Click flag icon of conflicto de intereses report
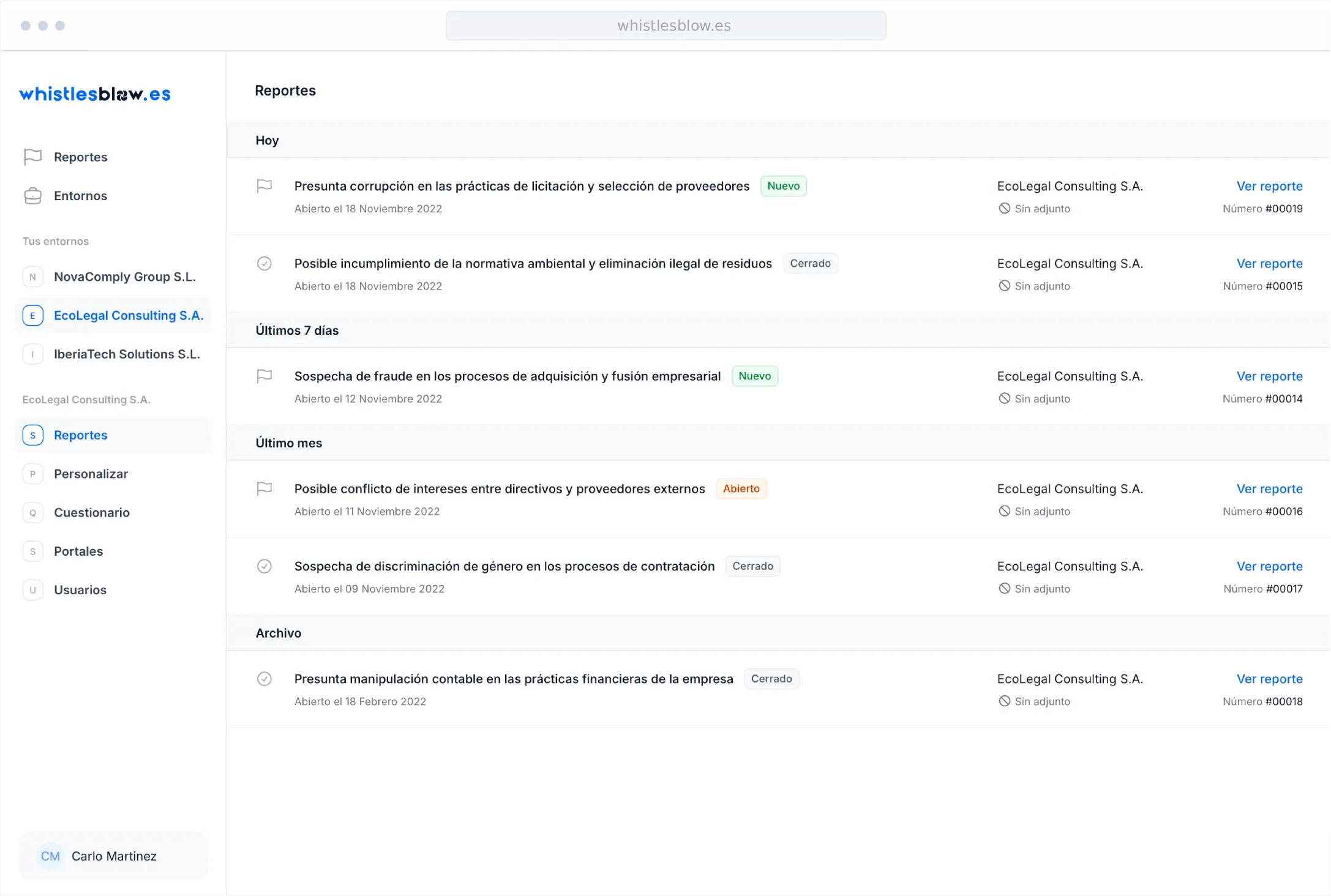1331x896 pixels. (x=264, y=489)
